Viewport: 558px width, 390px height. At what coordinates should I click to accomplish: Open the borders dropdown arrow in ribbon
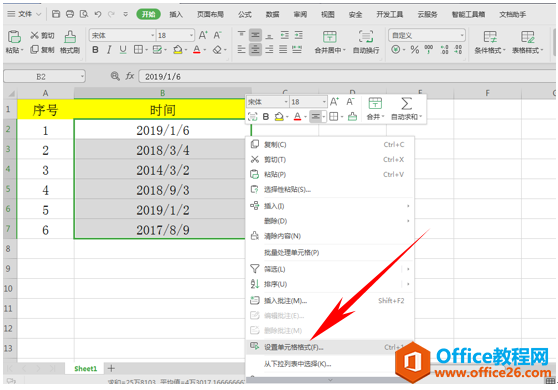coord(146,50)
